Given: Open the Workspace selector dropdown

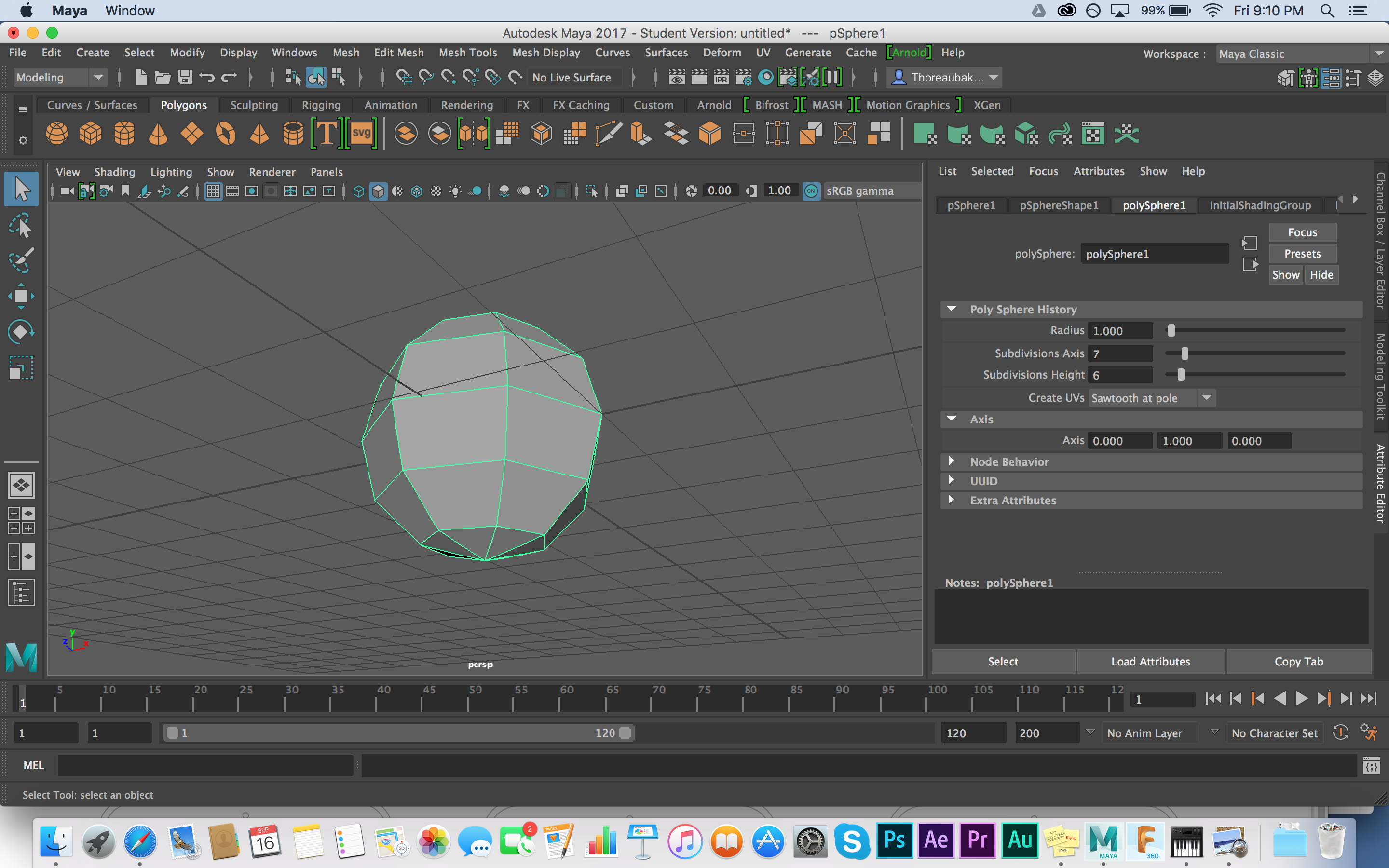Looking at the screenshot, I should [x=1379, y=54].
